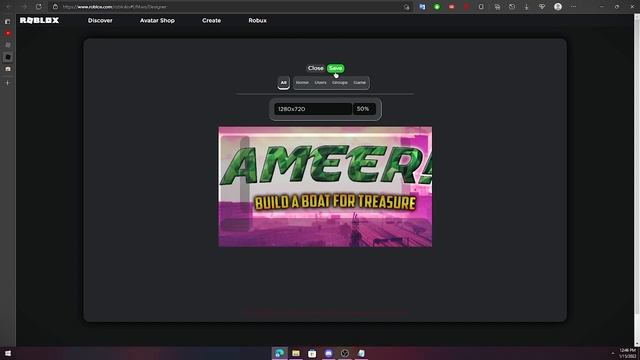Screen dimensions: 640x360
Task: Click the taskbar clock
Action: coord(628,353)
